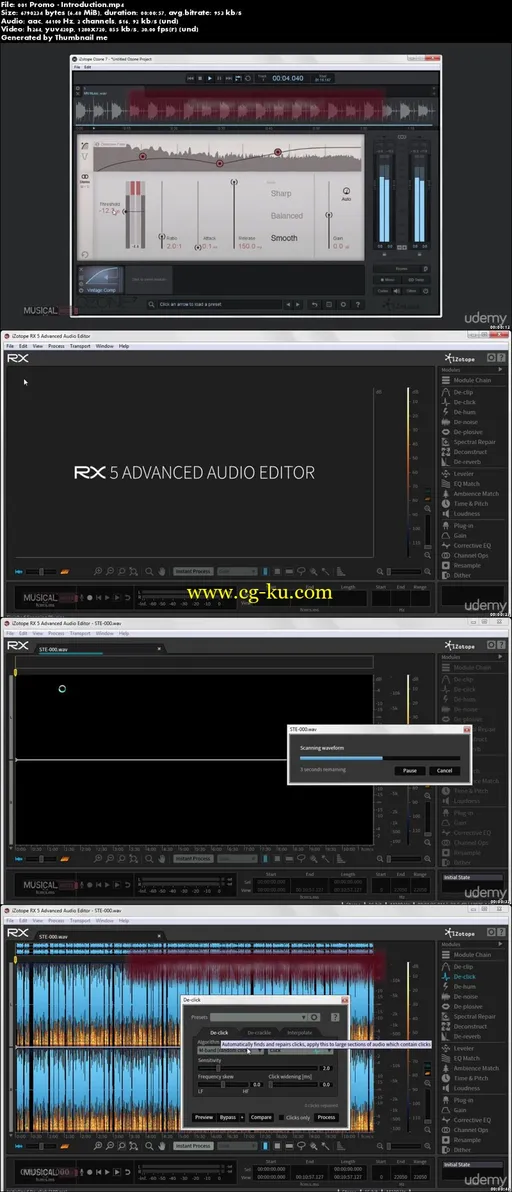
Task: Open Bypass dropdown arrow in De-click dialog
Action: [x=242, y=1118]
